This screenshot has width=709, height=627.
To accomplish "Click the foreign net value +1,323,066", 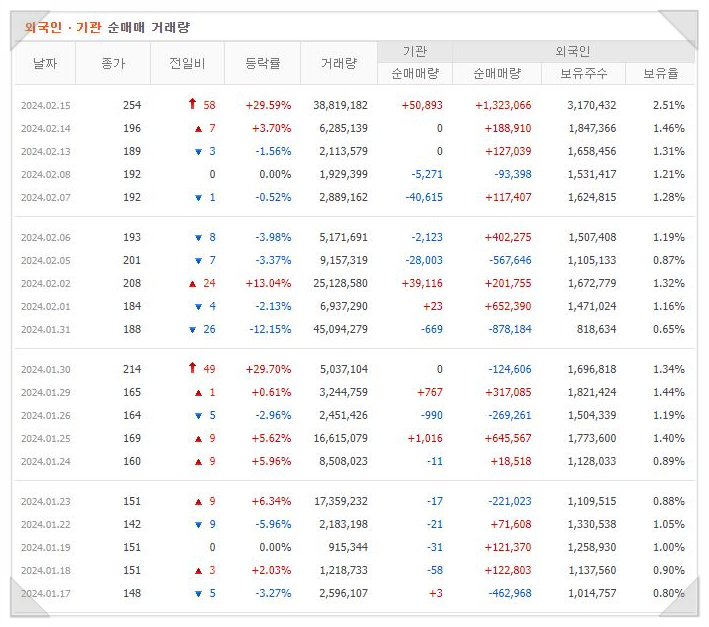I will pos(503,105).
